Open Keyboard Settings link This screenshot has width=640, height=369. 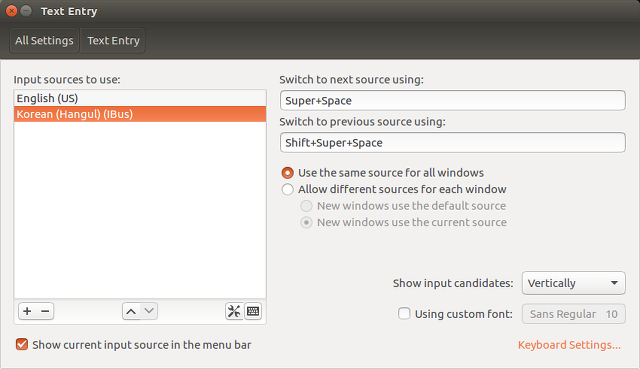click(x=569, y=345)
